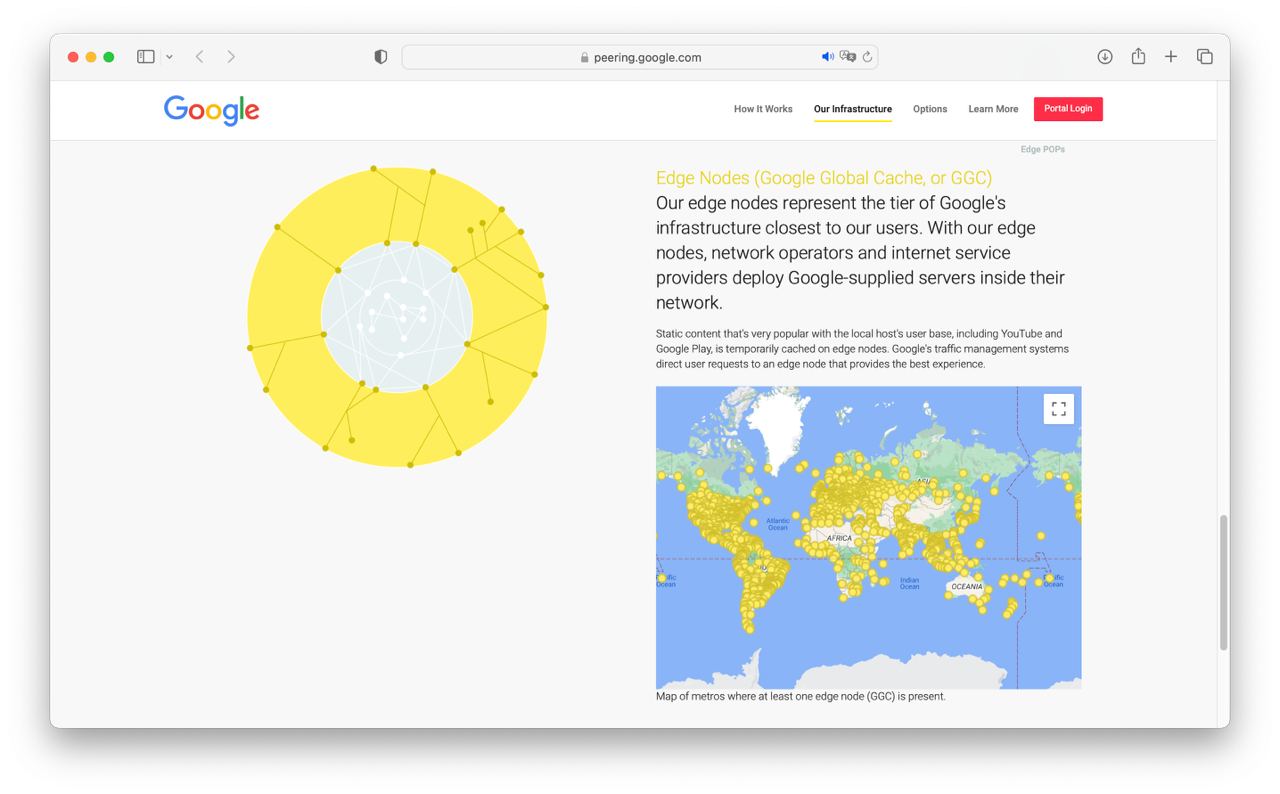Viewport: 1280px width, 794px height.
Task: Click the Google logo
Action: [x=212, y=110]
